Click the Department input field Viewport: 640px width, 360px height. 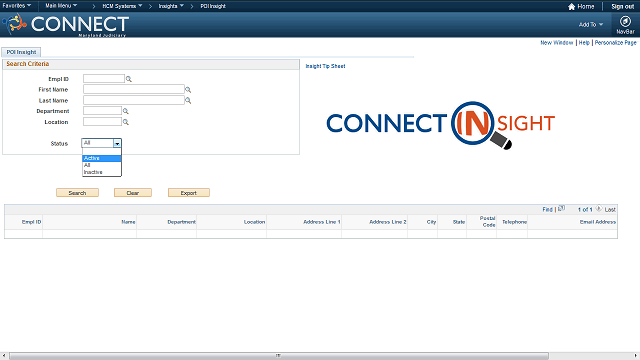tap(102, 111)
